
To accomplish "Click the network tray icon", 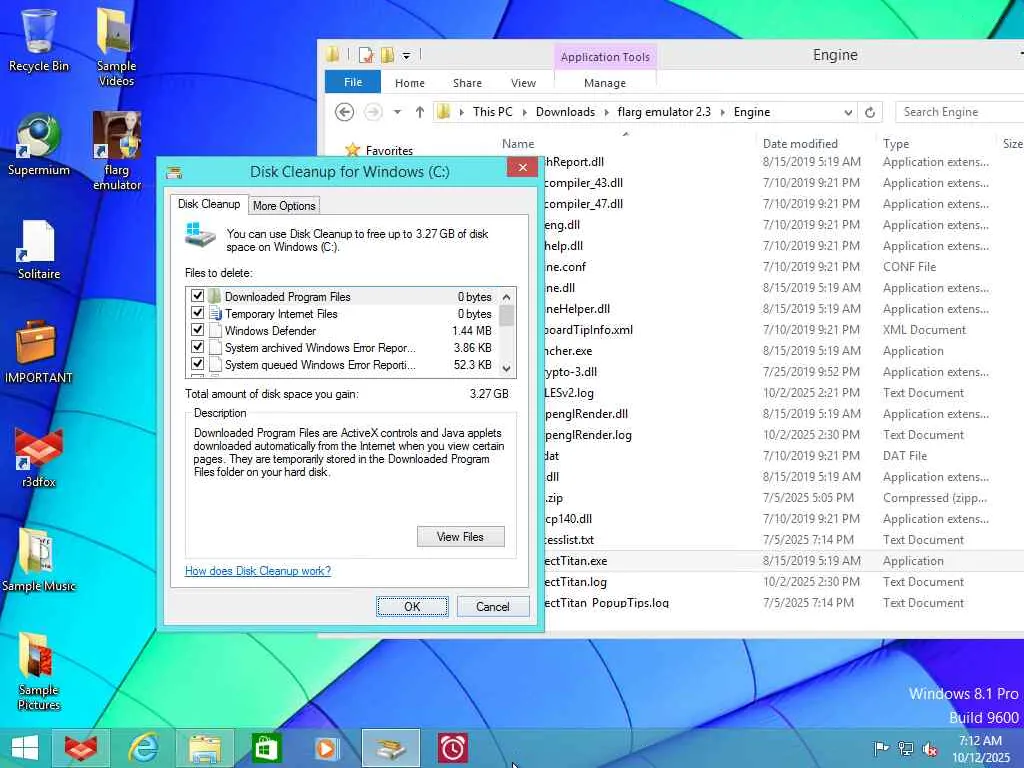I will [906, 748].
